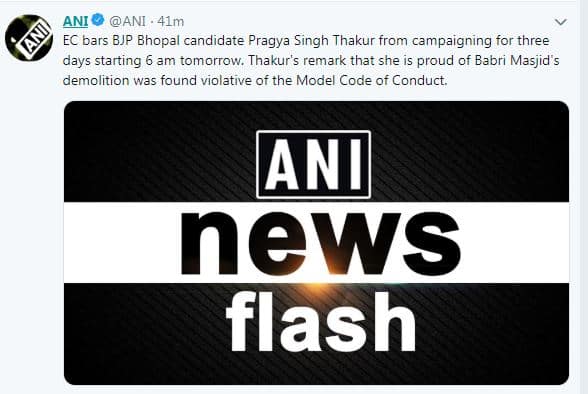Open the ANI round profile avatar
Screen dimensions: 588x394
click(29, 38)
